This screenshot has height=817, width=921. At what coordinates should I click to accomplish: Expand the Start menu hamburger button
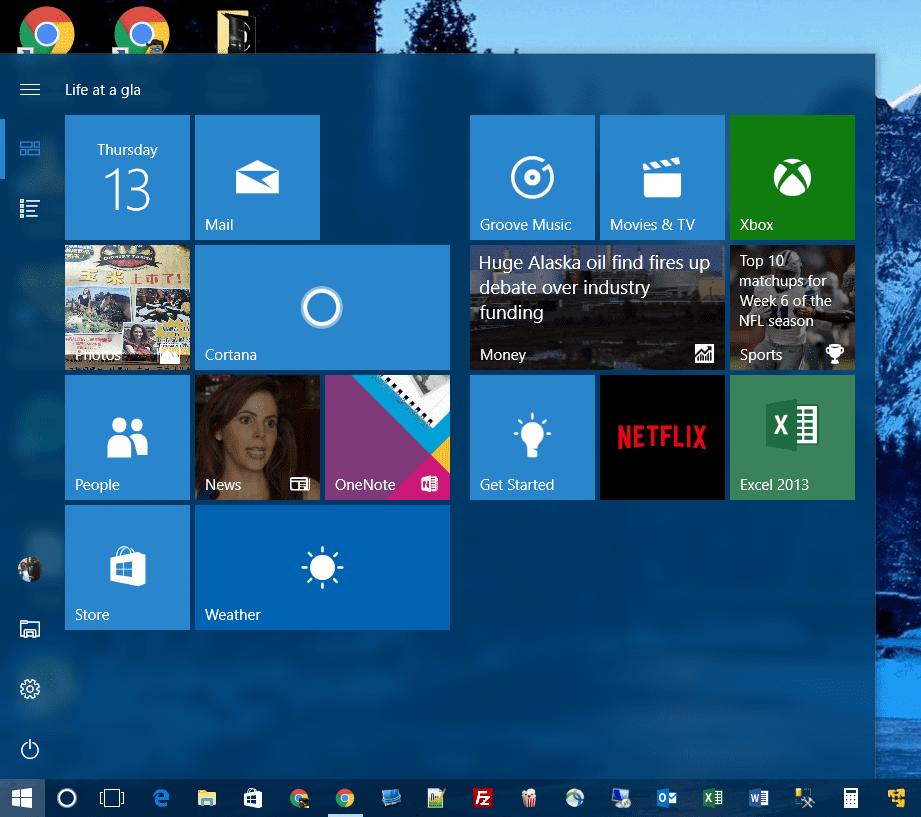pyautogui.click(x=30, y=89)
